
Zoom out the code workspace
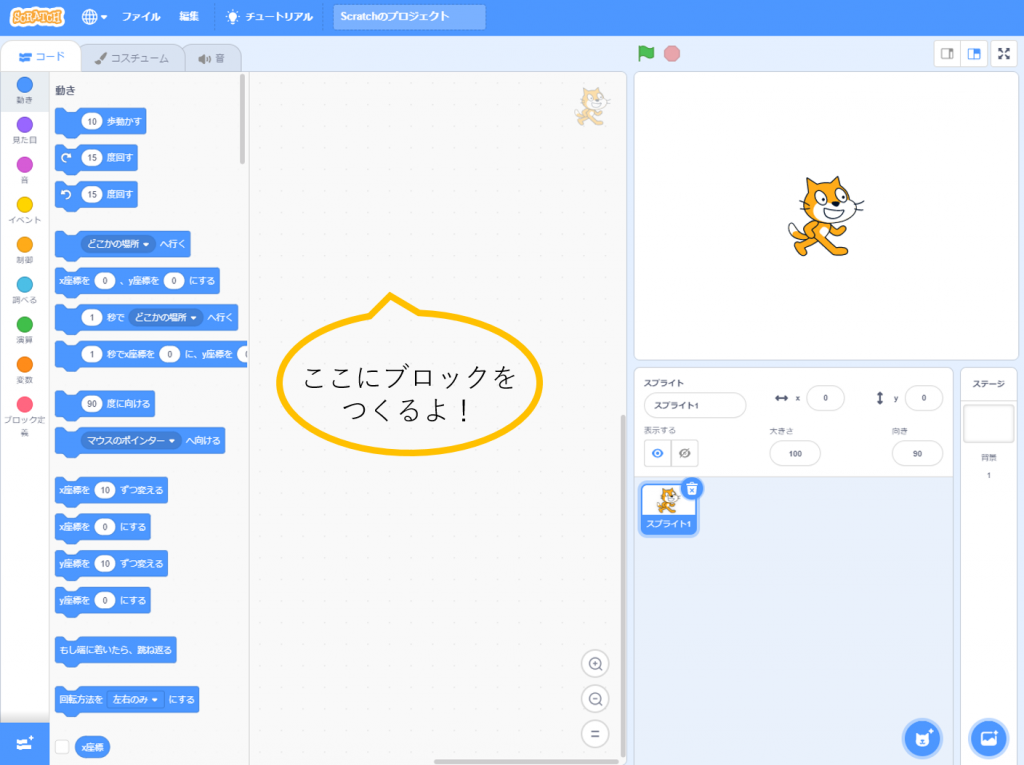pos(595,699)
